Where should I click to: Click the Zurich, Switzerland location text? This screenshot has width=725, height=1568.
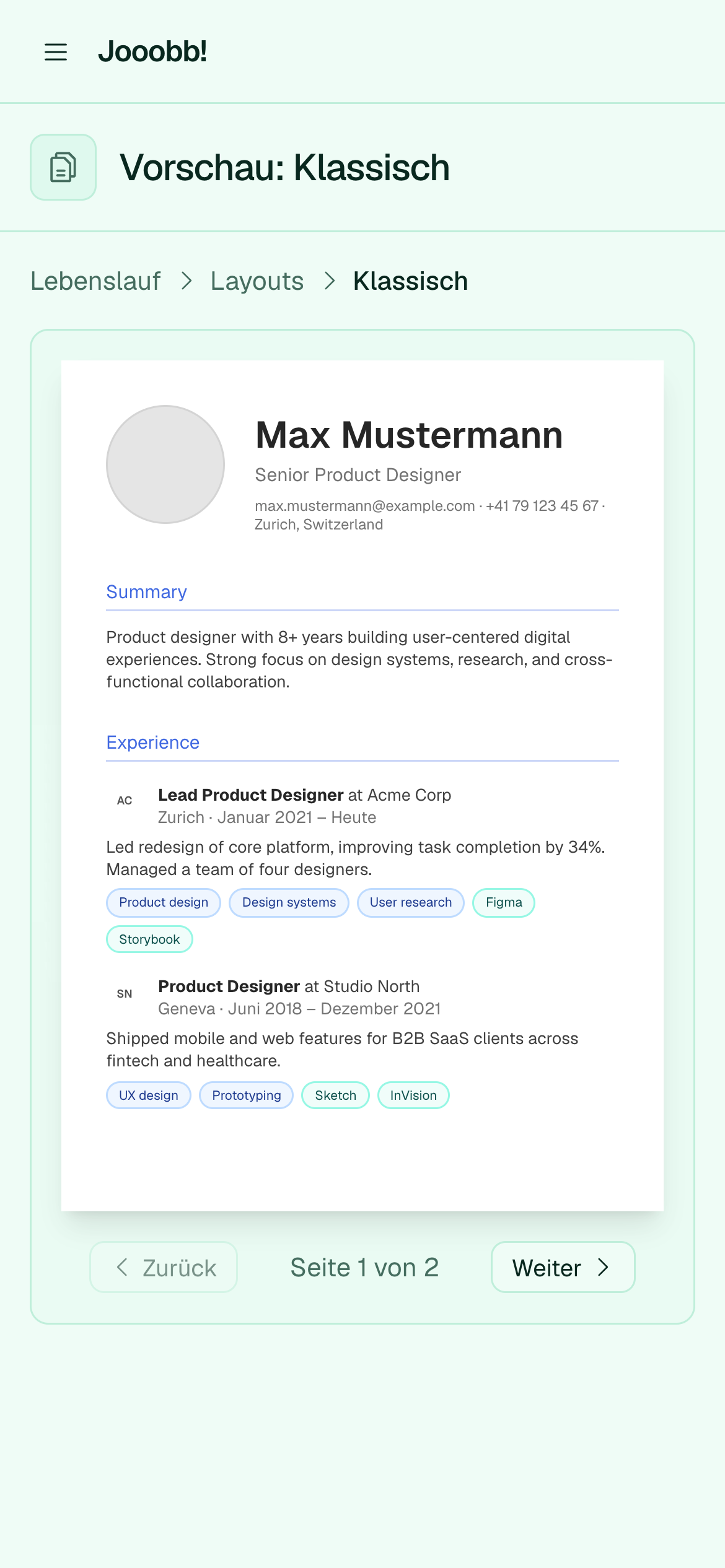coord(319,525)
